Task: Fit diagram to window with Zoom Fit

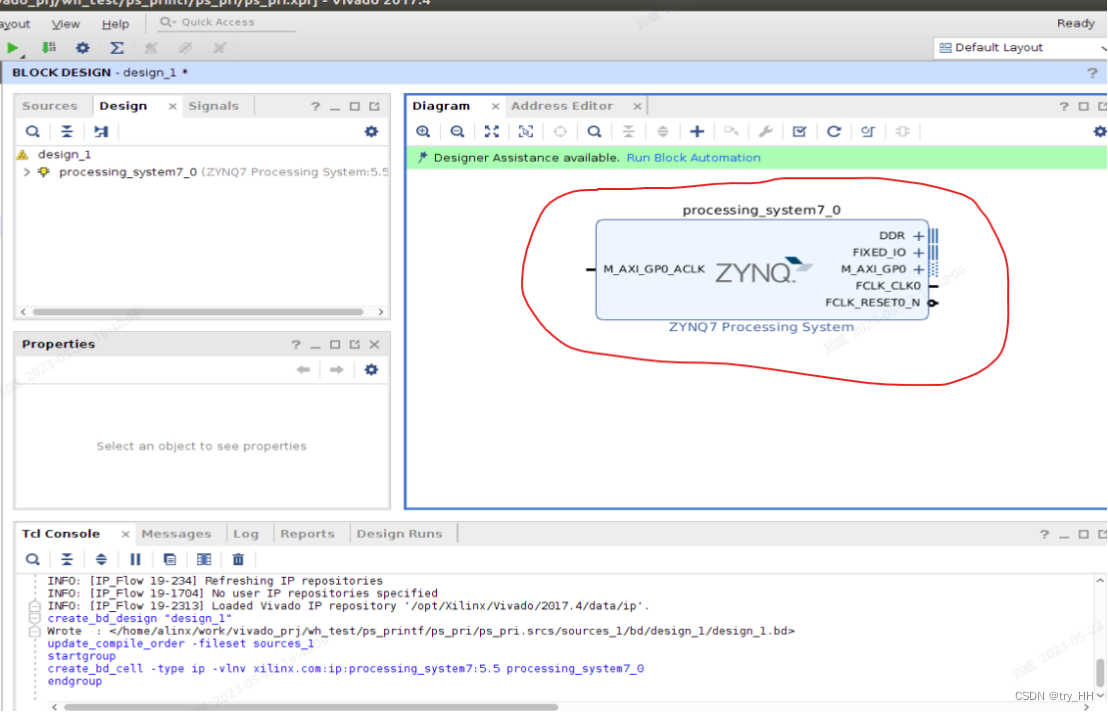Action: (x=492, y=131)
